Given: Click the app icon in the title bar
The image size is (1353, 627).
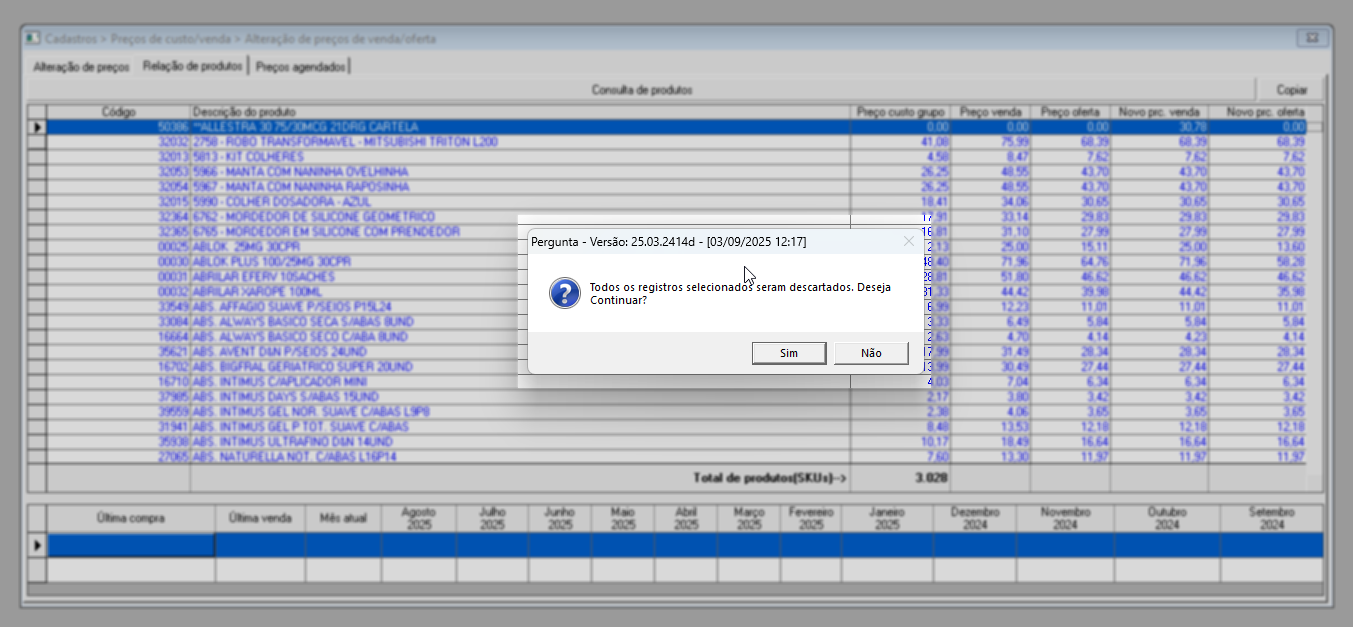Looking at the screenshot, I should (33, 39).
